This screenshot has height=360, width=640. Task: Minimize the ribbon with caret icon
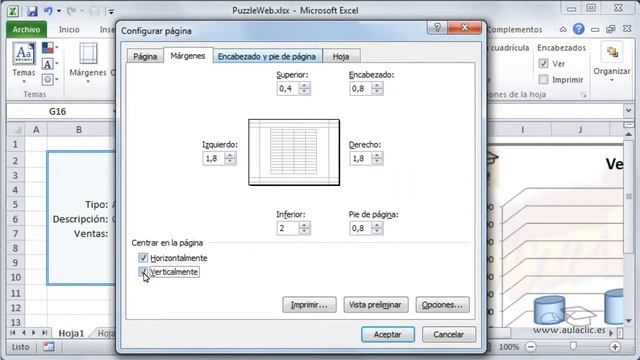(x=563, y=29)
